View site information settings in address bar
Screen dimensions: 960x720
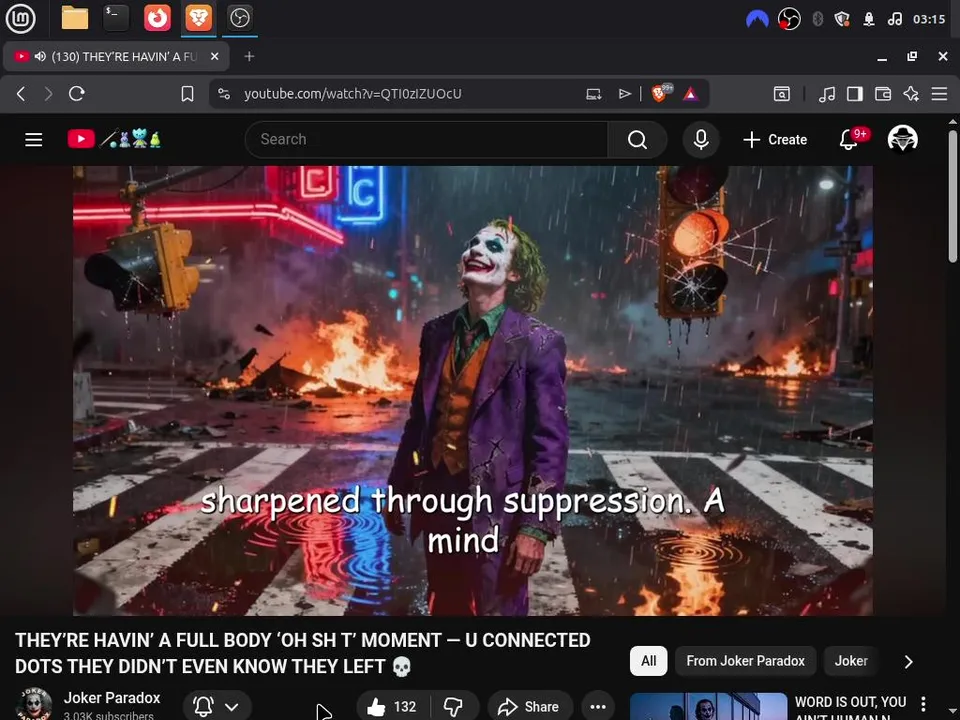click(x=224, y=94)
